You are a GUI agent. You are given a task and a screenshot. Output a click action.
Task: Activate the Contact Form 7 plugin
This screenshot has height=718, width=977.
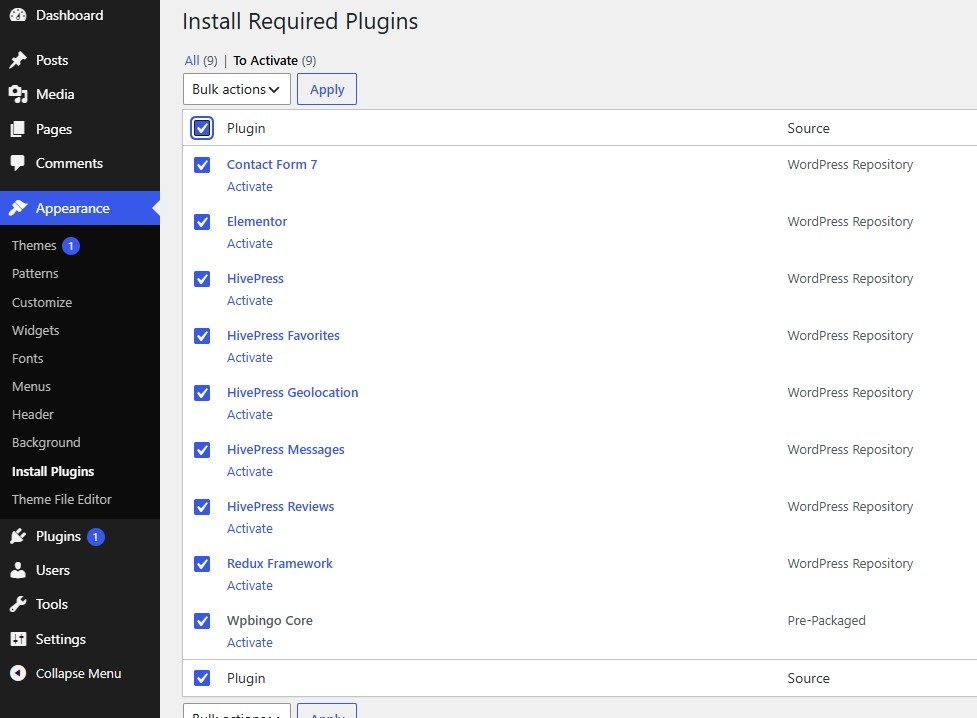(250, 186)
